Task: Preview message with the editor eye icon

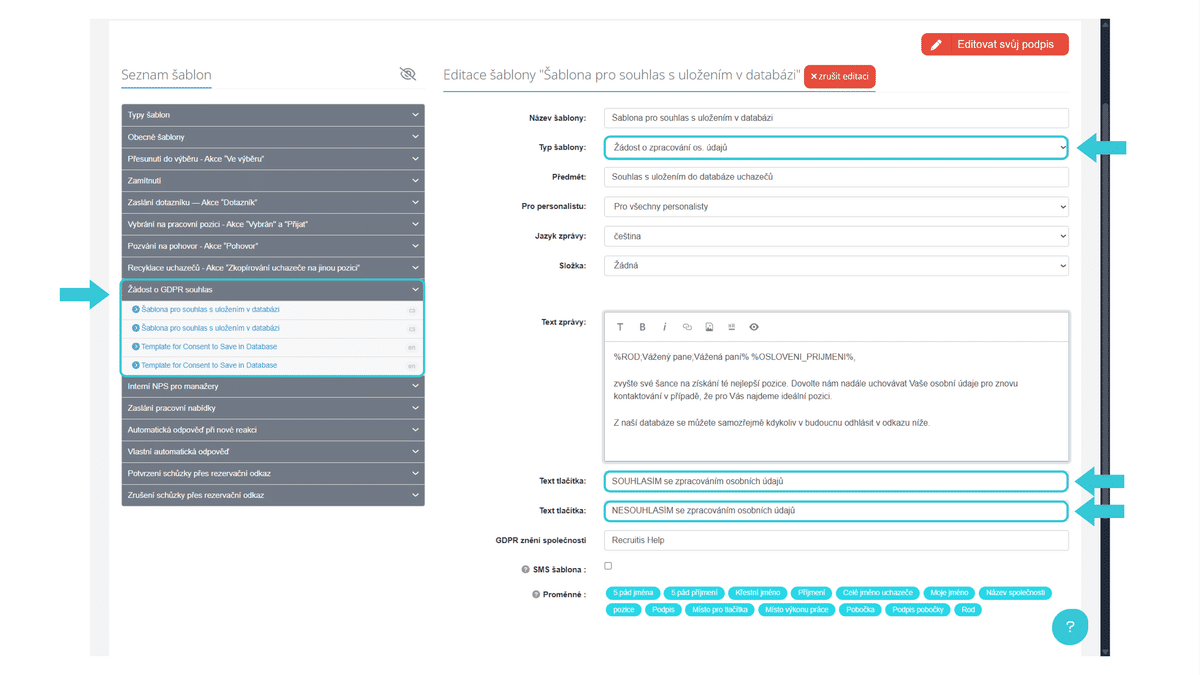Action: click(x=754, y=327)
